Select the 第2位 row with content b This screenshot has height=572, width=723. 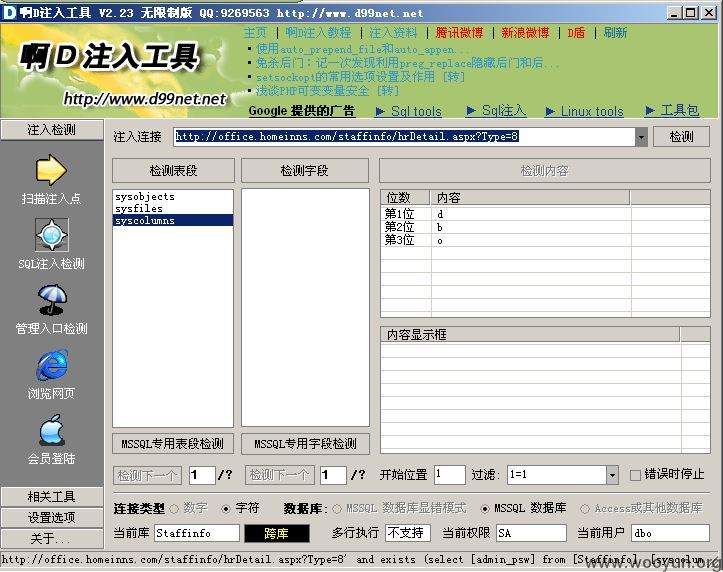(545, 227)
